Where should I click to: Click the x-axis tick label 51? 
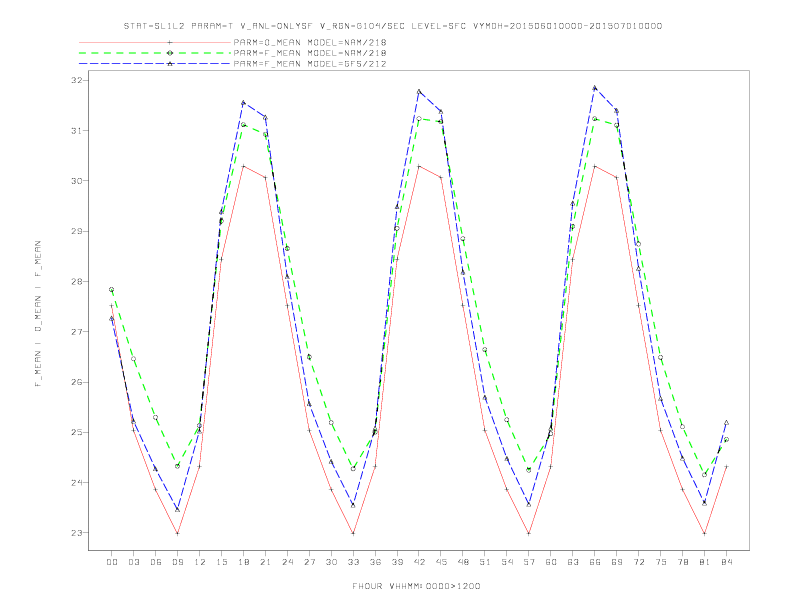point(485,562)
